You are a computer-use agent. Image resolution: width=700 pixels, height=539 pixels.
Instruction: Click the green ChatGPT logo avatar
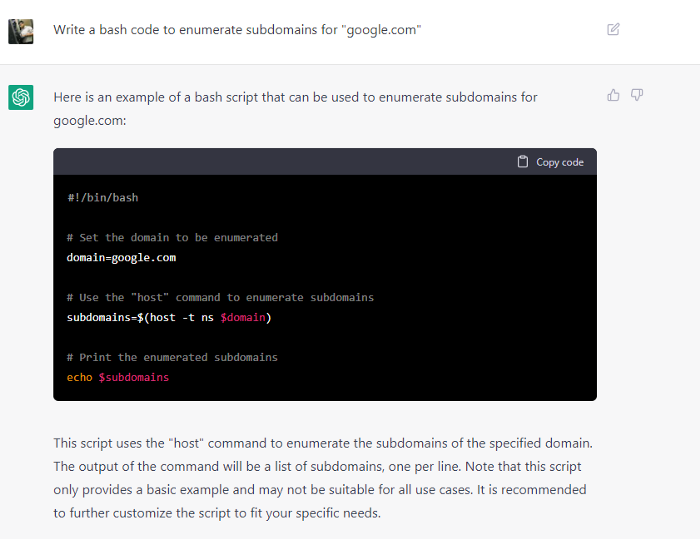tap(21, 97)
